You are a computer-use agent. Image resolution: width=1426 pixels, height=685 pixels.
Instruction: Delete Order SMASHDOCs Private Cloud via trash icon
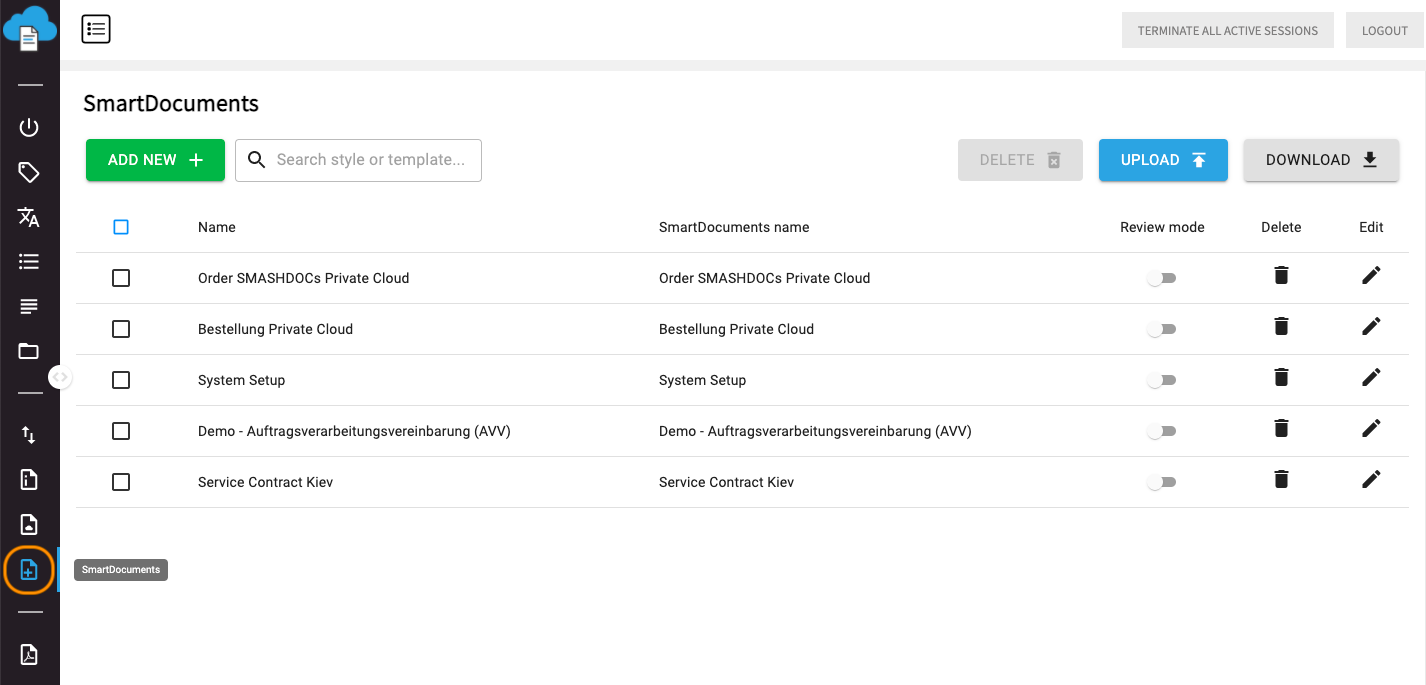[1281, 275]
